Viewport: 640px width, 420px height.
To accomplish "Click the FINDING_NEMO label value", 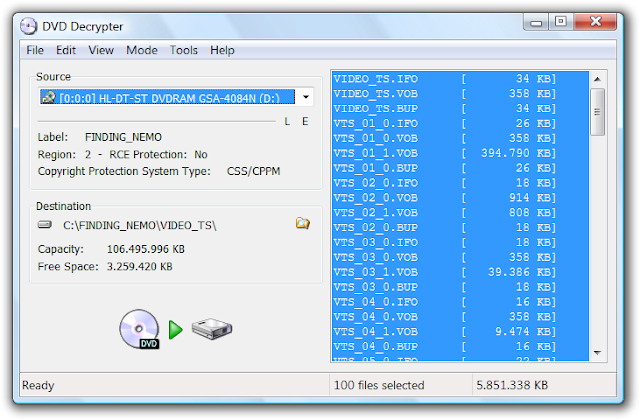I will [x=123, y=137].
